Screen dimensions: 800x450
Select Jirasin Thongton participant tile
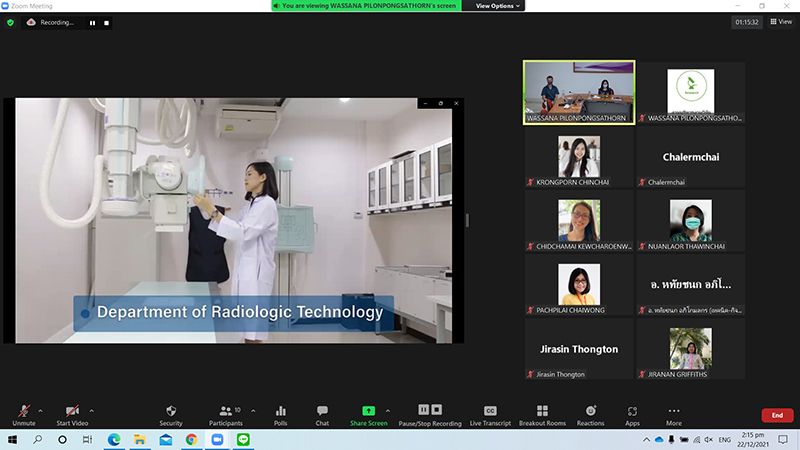(579, 349)
